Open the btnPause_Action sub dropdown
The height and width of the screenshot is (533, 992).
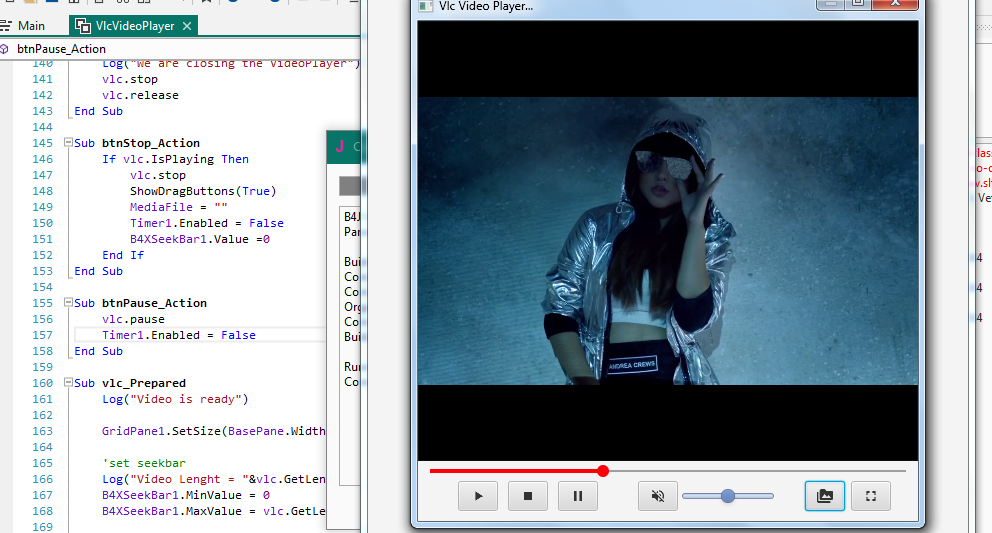pyautogui.click(x=180, y=49)
